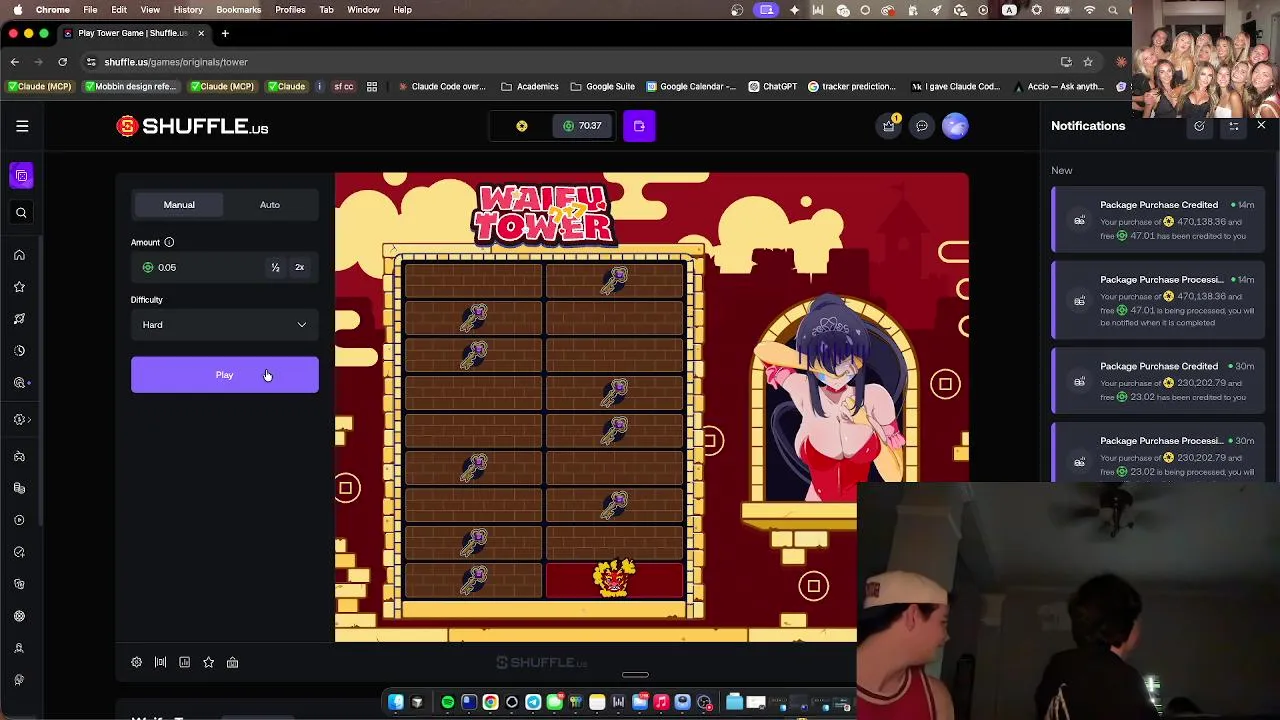Open the purple dice casino icon in sidebar
This screenshot has width=1280, height=720.
coord(21,176)
